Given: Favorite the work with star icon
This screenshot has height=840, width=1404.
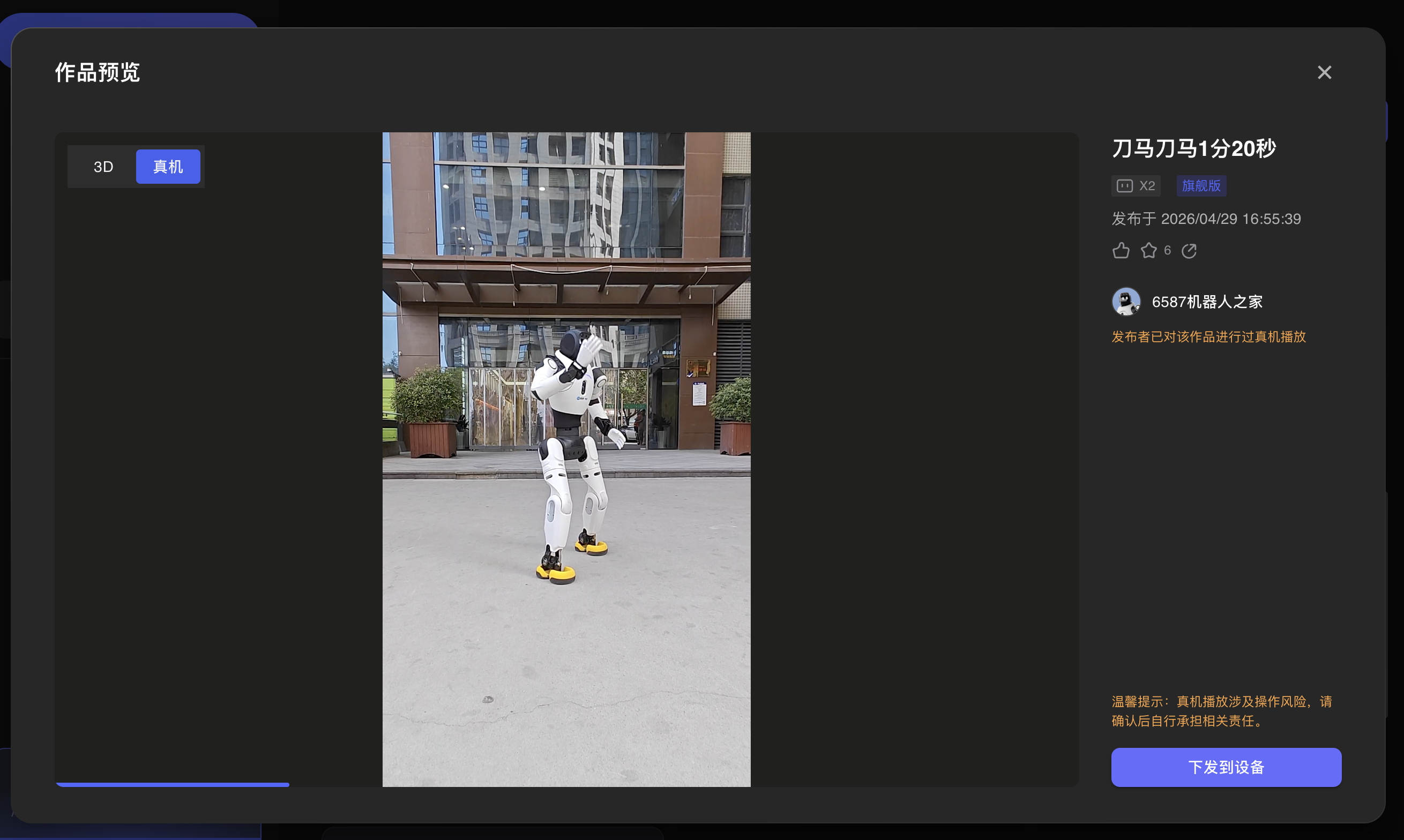Looking at the screenshot, I should click(x=1149, y=250).
